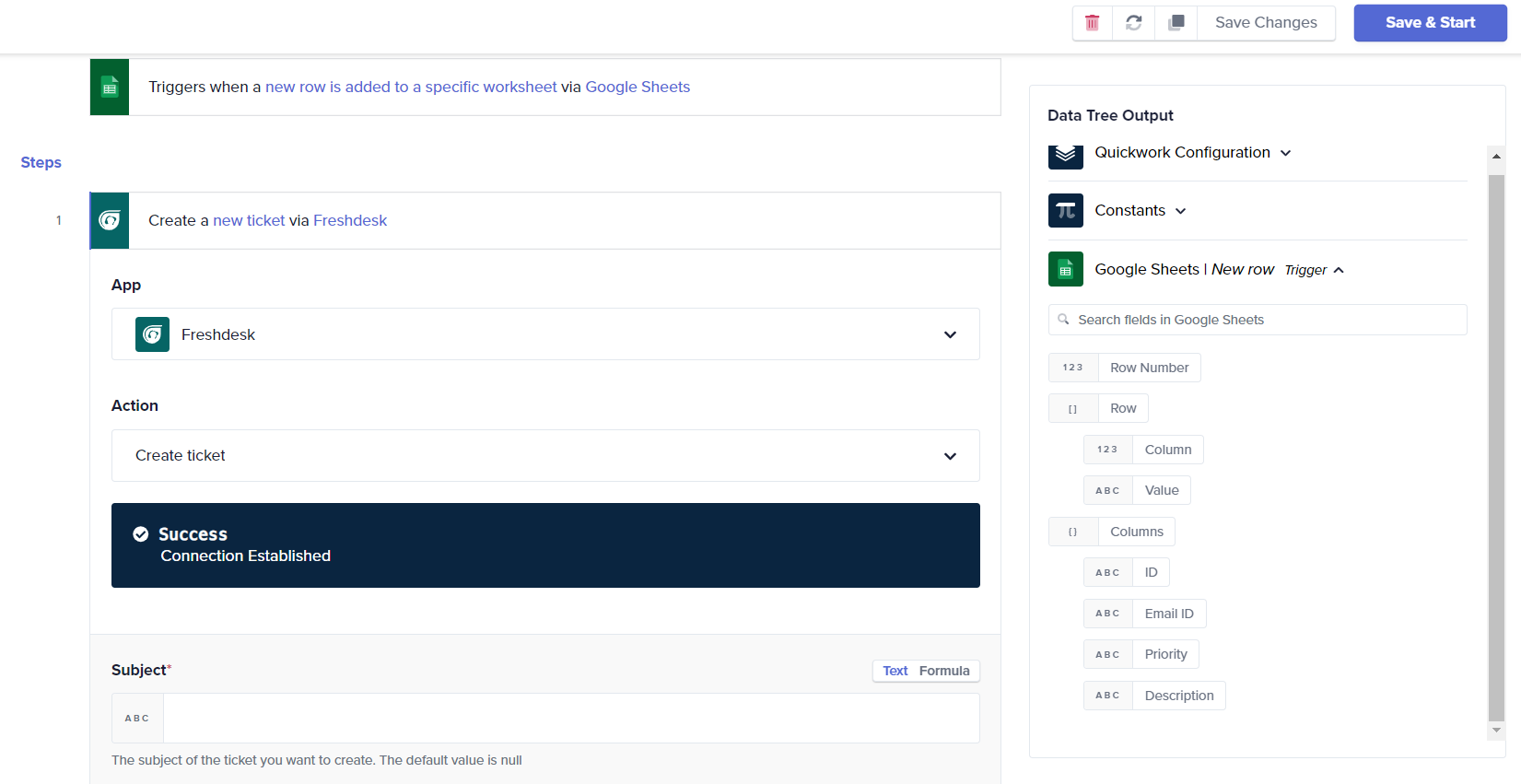Click the 'Connection Established' message
The width and height of the screenshot is (1521, 784).
tap(245, 556)
